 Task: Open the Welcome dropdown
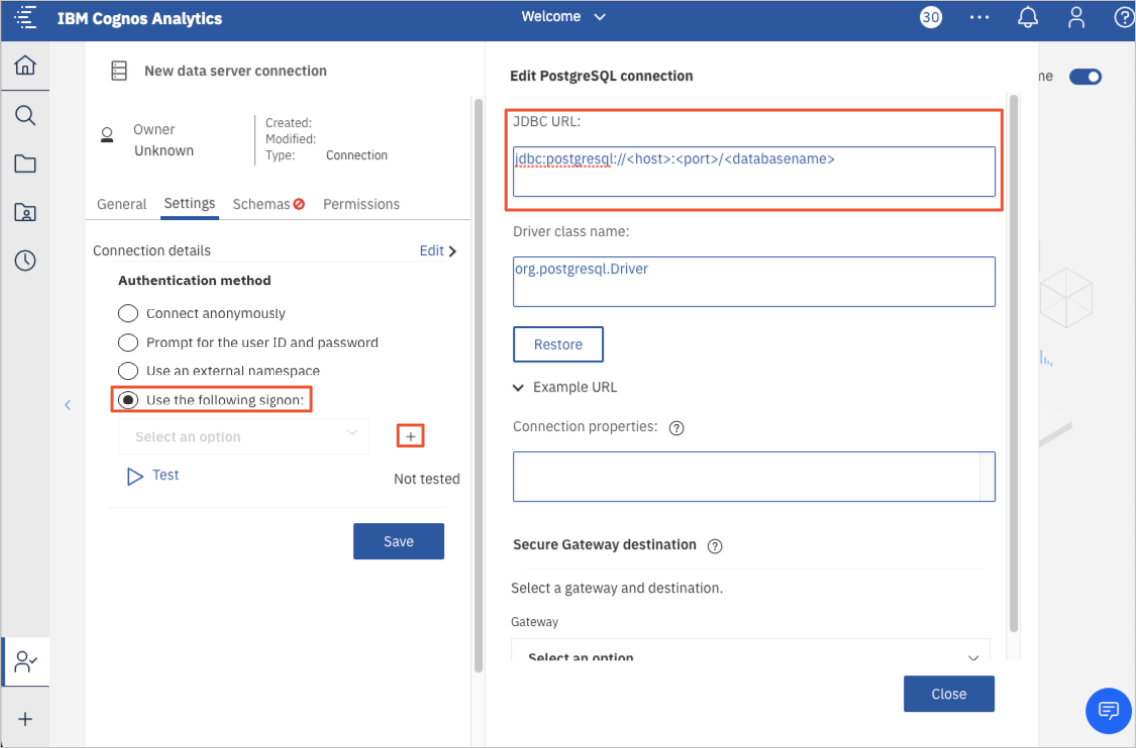click(563, 17)
